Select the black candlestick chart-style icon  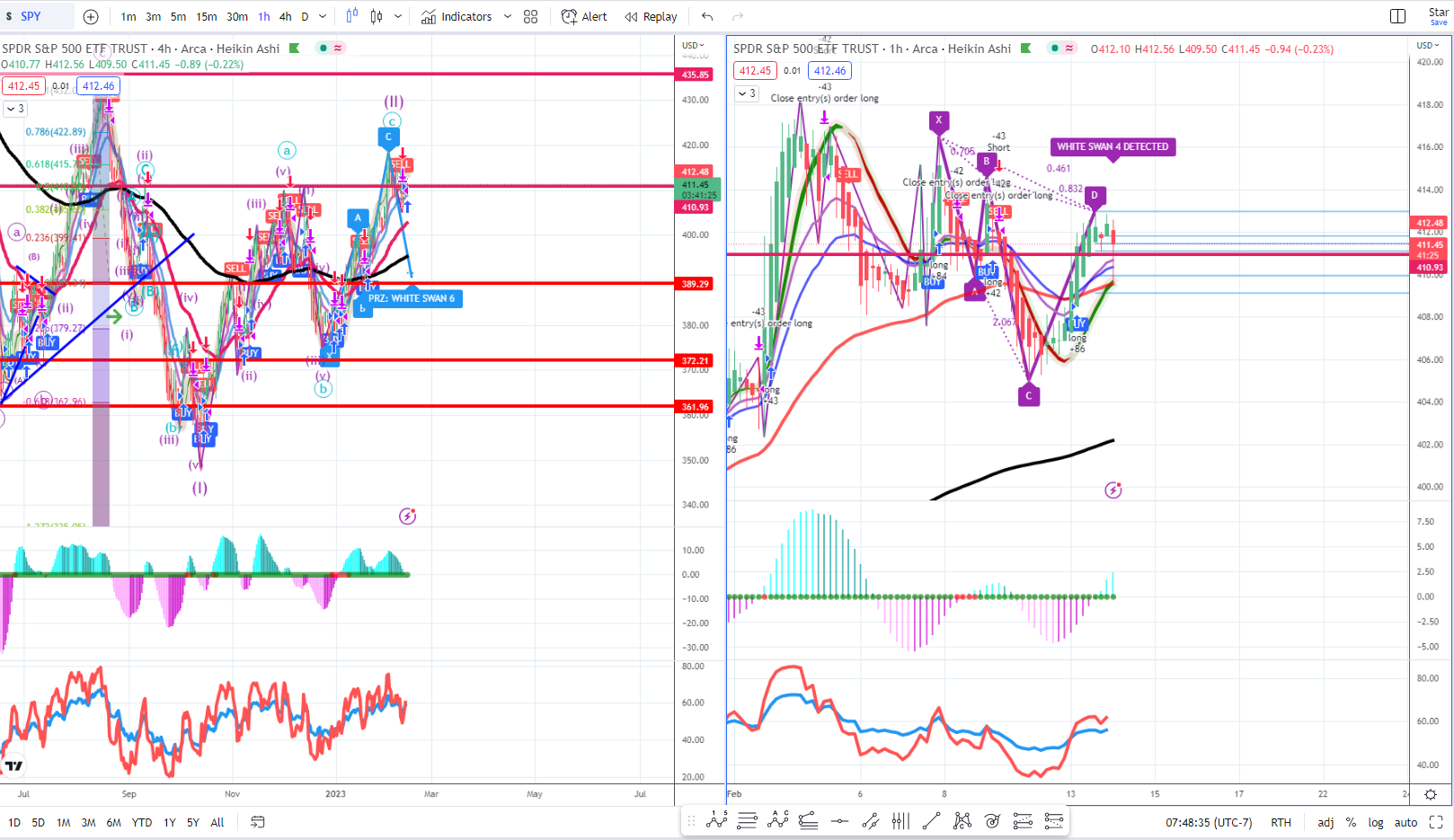[x=377, y=16]
